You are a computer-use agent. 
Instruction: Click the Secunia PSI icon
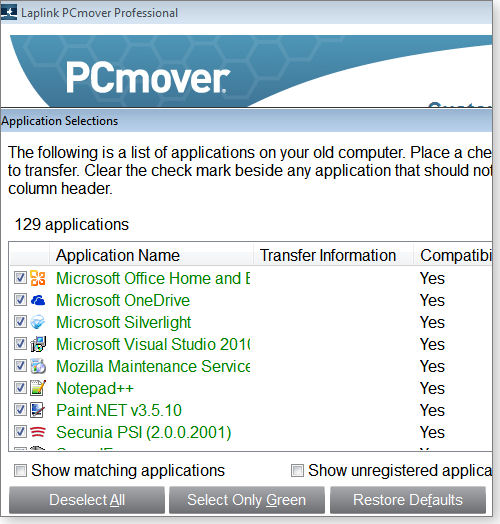(38, 432)
